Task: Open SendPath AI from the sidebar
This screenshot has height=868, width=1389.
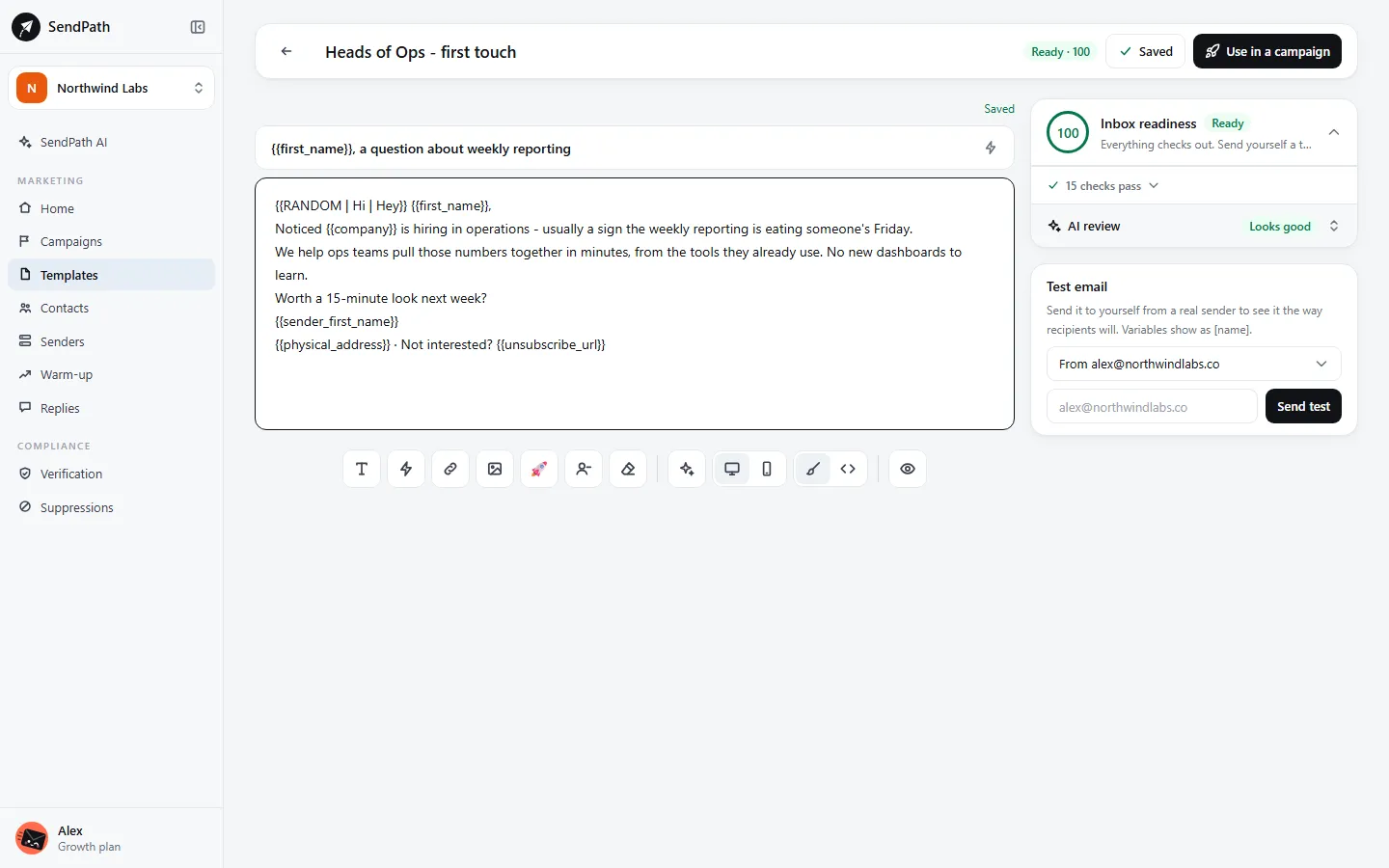Action: click(x=111, y=142)
